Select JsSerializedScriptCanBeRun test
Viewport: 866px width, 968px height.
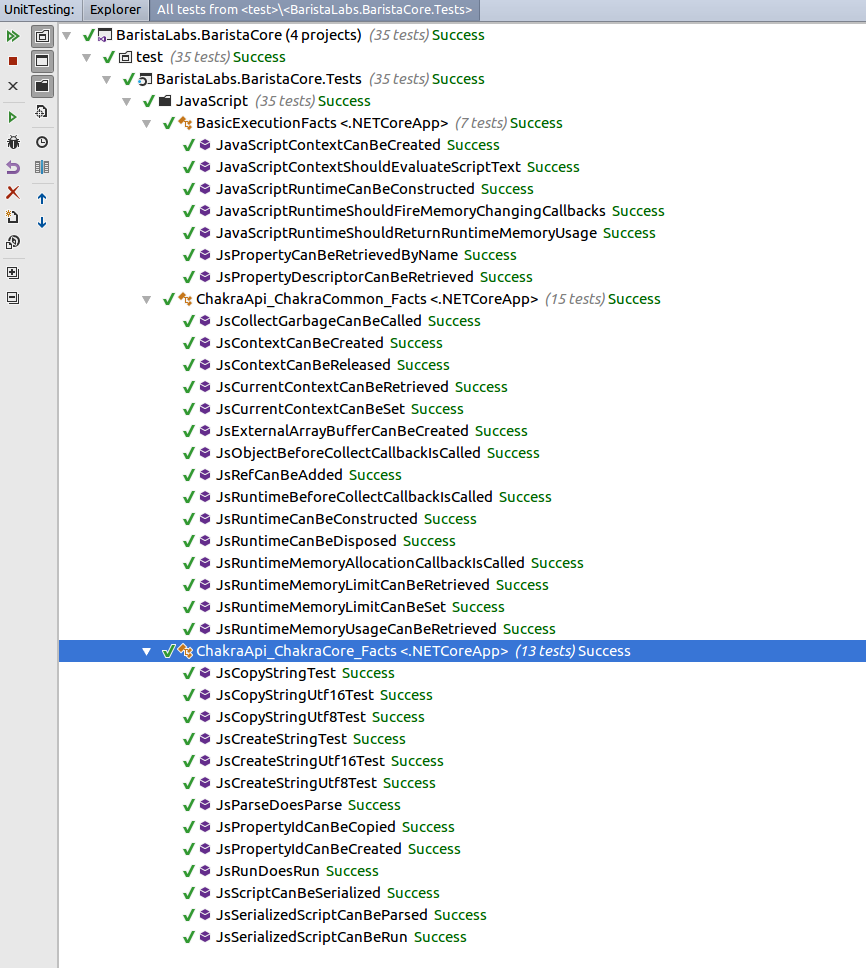click(312, 937)
